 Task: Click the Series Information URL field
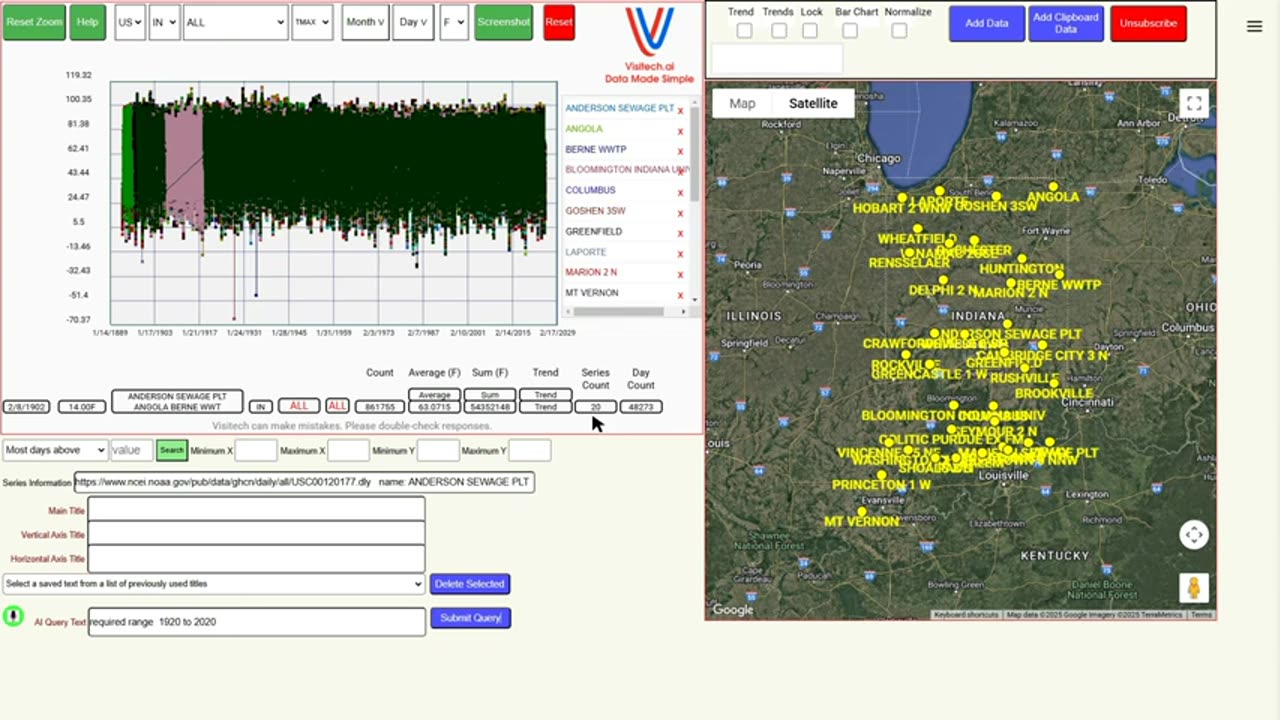pos(304,482)
